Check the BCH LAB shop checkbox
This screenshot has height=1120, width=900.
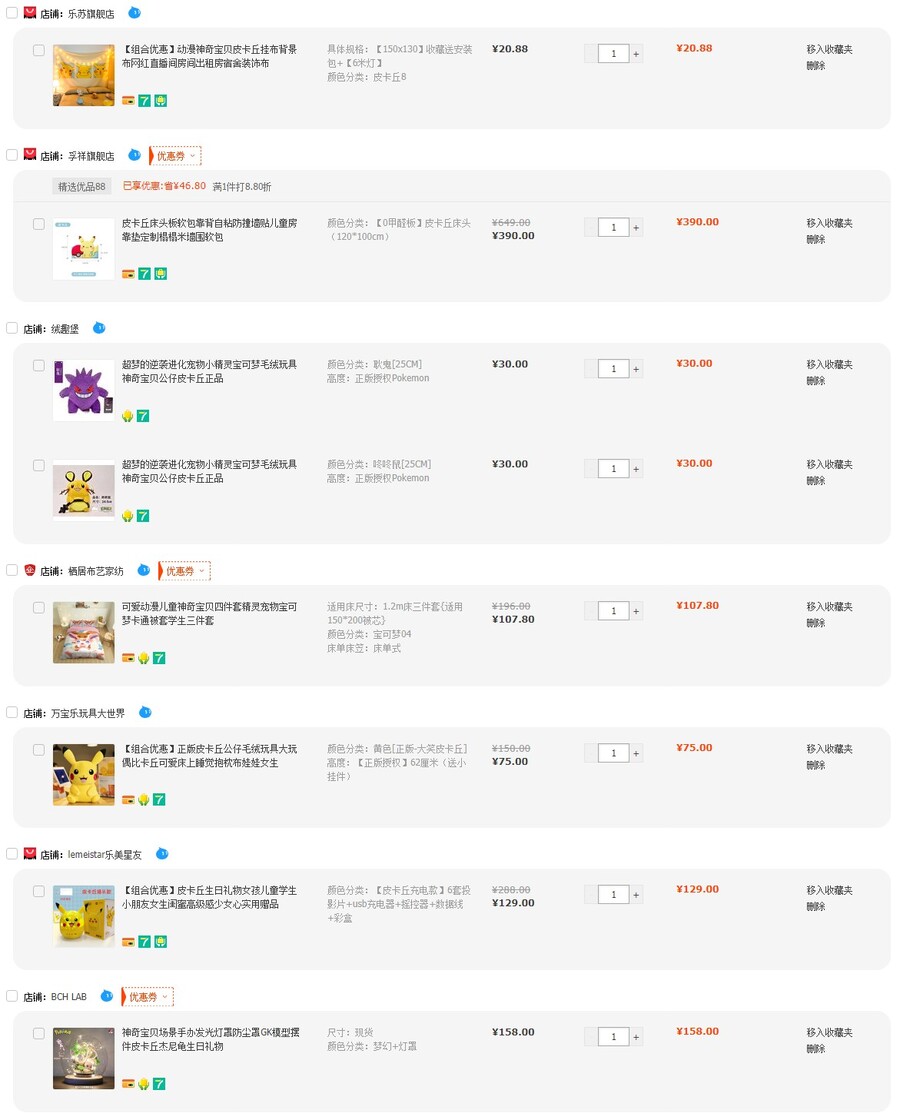11,996
